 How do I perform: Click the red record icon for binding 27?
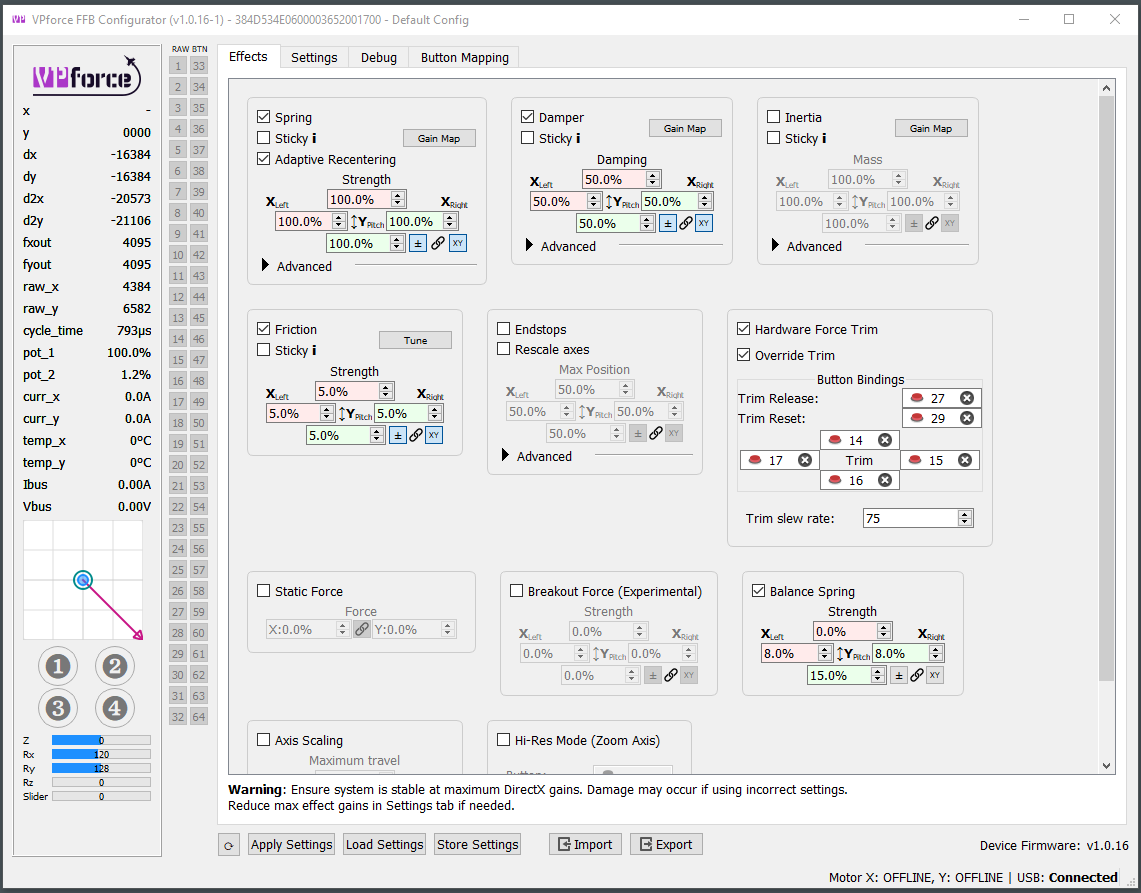(x=917, y=398)
